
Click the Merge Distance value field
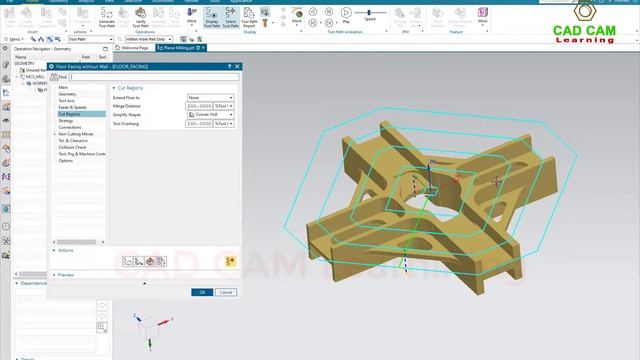199,106
